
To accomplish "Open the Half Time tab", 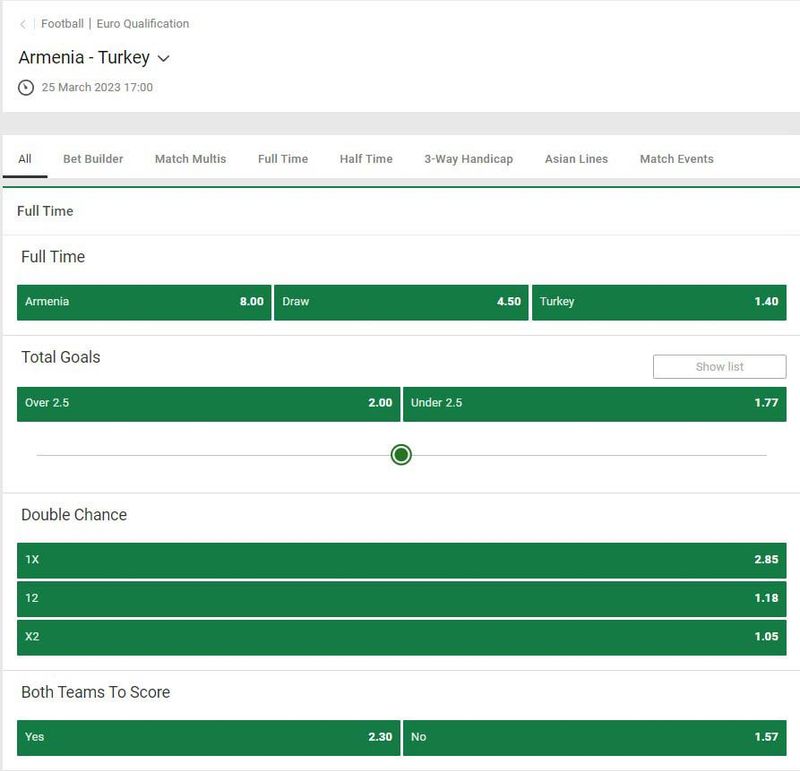I will [366, 159].
